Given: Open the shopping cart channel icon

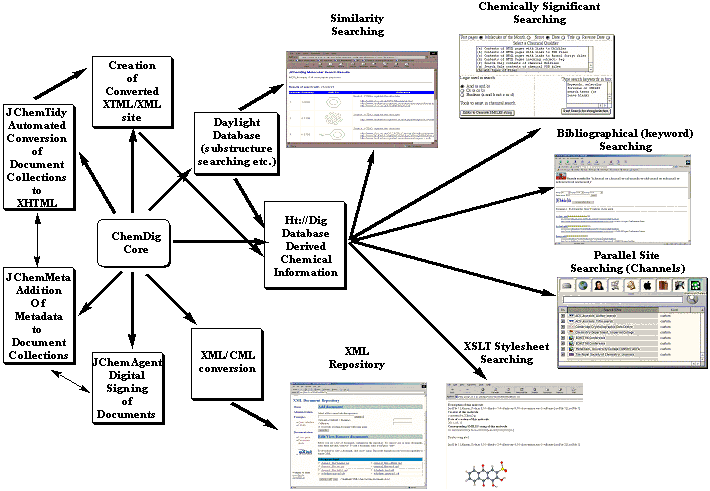Looking at the screenshot, I should tap(615, 285).
